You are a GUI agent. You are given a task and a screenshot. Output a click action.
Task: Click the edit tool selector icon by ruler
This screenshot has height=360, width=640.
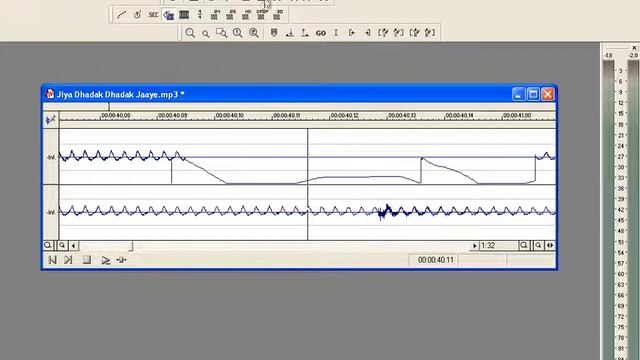[x=51, y=120]
